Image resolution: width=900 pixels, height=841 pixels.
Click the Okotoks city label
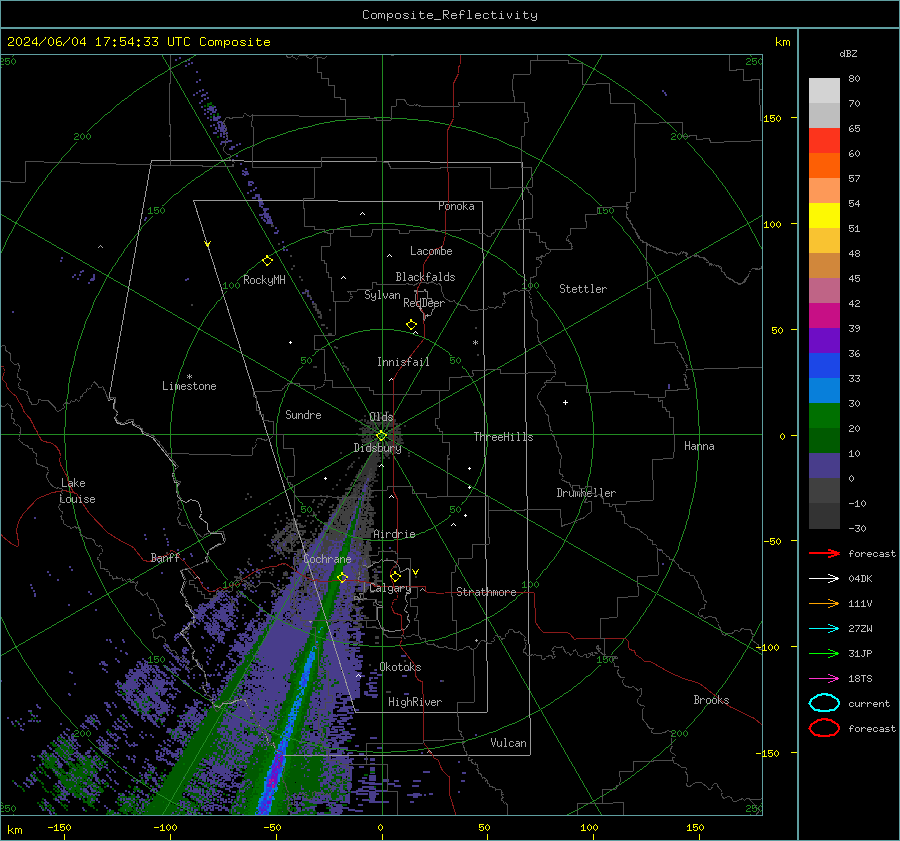click(400, 667)
